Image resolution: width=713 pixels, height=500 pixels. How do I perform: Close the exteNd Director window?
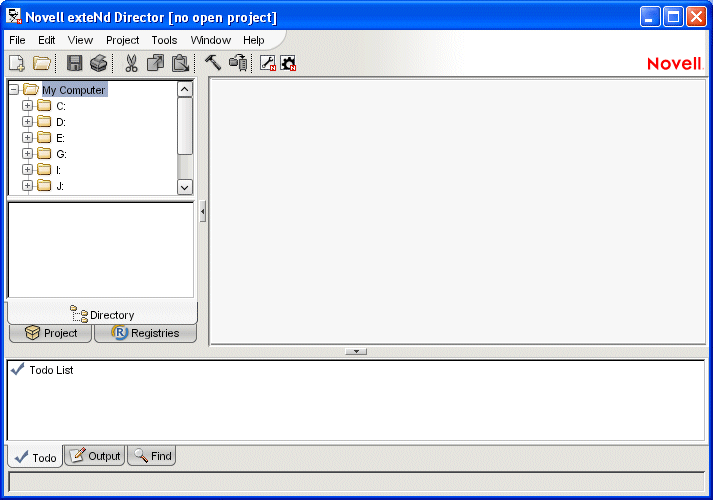coord(697,17)
